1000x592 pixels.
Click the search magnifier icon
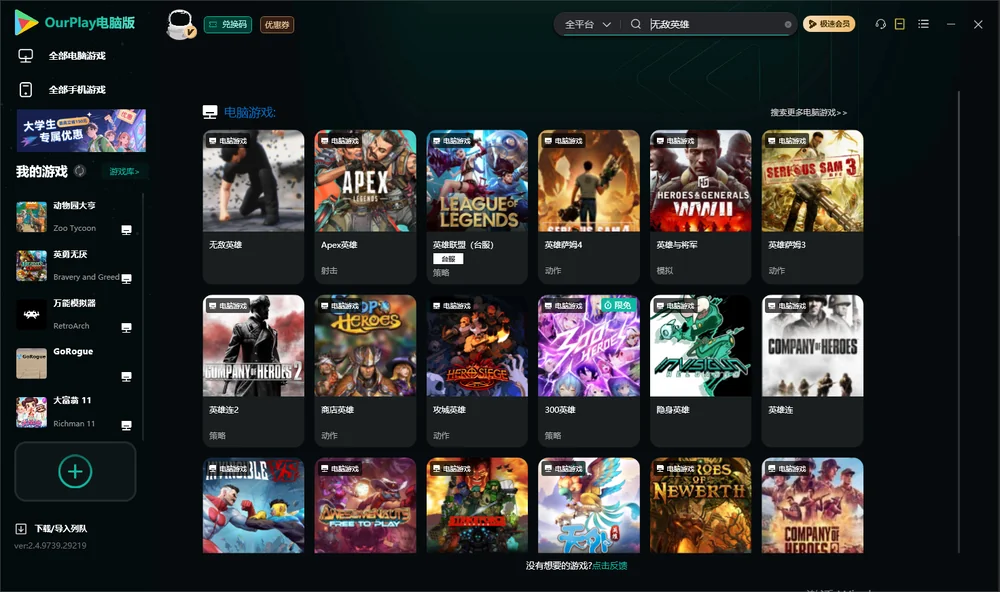click(x=636, y=24)
